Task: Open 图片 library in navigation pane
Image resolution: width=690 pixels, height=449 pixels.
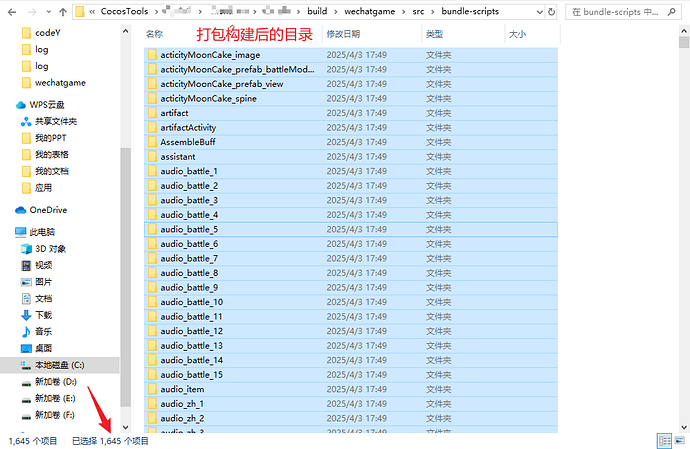Action: pyautogui.click(x=37, y=282)
